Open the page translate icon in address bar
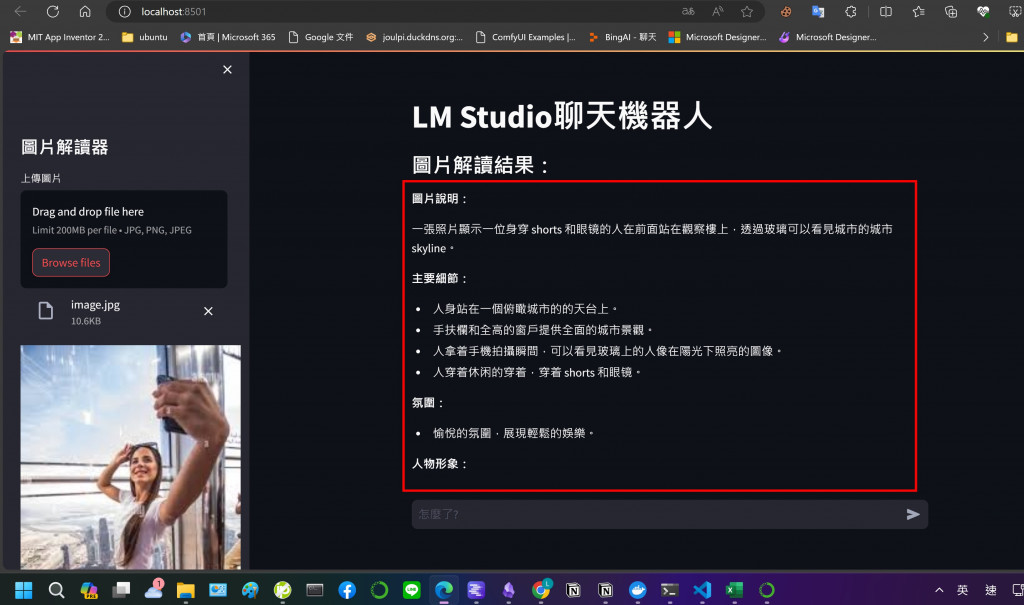The height and width of the screenshot is (605, 1024). point(688,11)
